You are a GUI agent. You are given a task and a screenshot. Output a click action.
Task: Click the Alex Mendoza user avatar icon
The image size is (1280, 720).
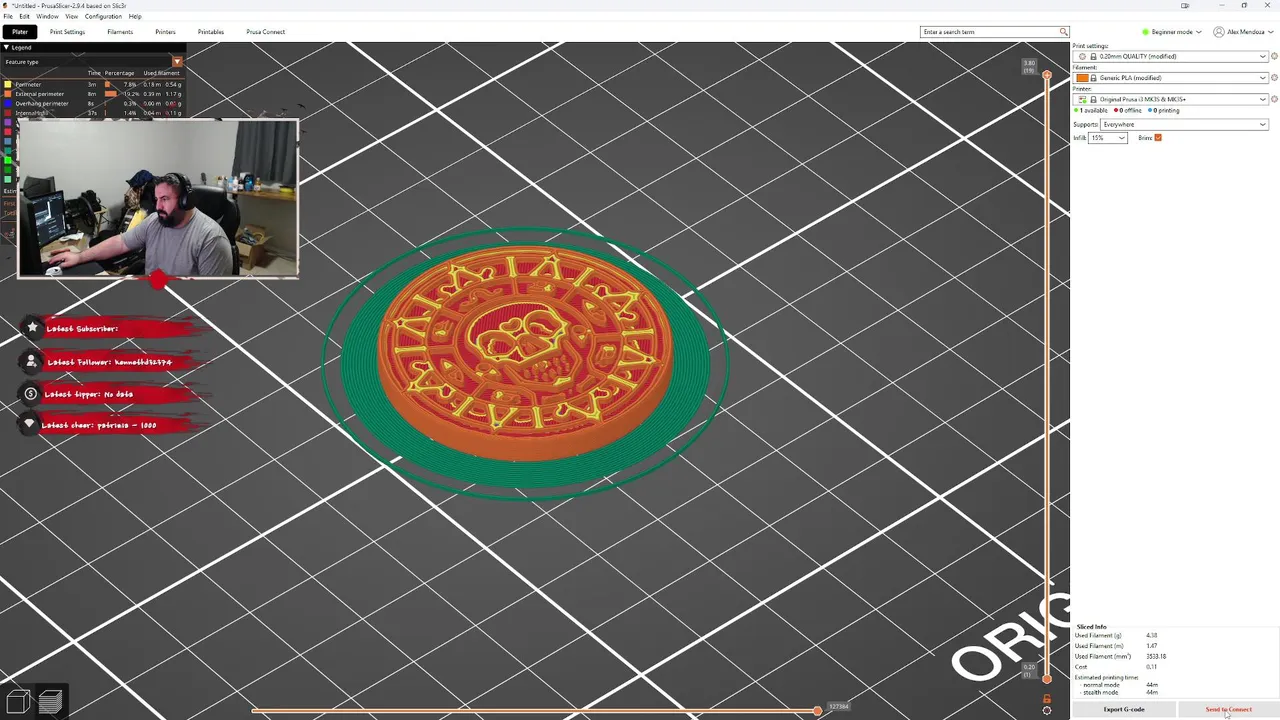(x=1219, y=32)
